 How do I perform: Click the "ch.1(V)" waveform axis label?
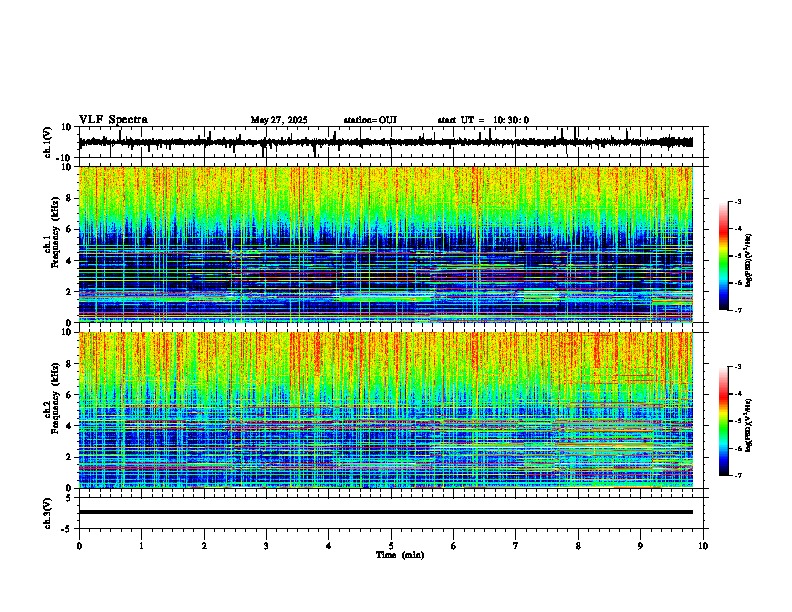pyautogui.click(x=47, y=142)
